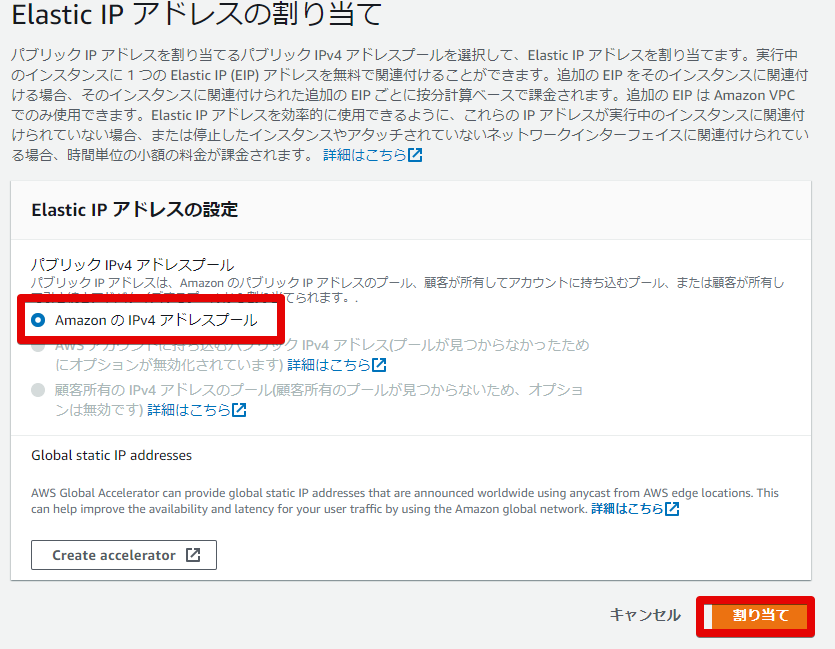Open 詳細はこちら link for Global Accelerator text
The height and width of the screenshot is (649, 835).
click(x=635, y=509)
